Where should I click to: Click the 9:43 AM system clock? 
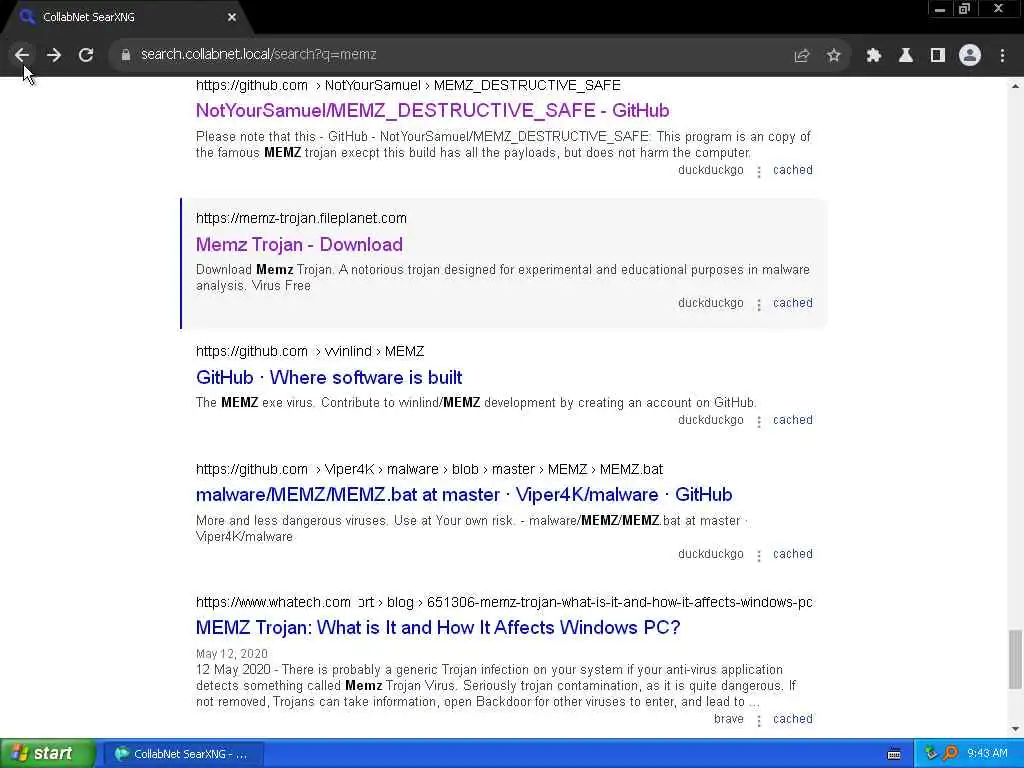pyautogui.click(x=987, y=754)
